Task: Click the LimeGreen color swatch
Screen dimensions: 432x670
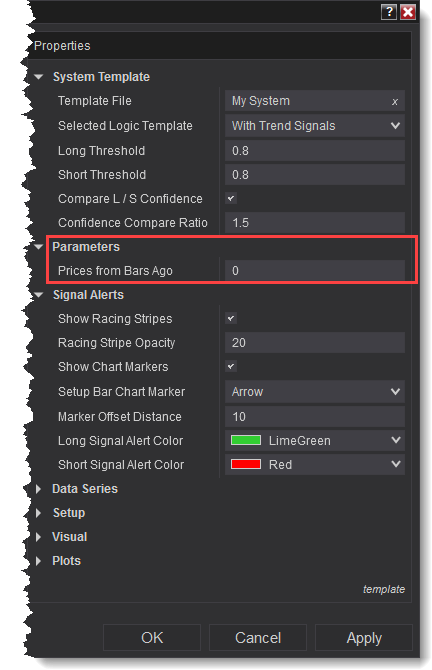Action: pyautogui.click(x=246, y=440)
